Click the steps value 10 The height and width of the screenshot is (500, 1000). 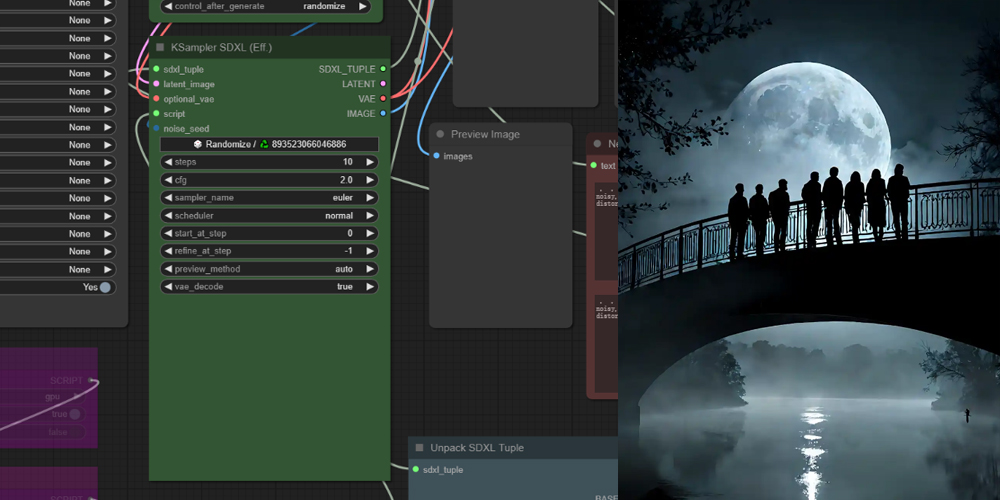tap(348, 162)
